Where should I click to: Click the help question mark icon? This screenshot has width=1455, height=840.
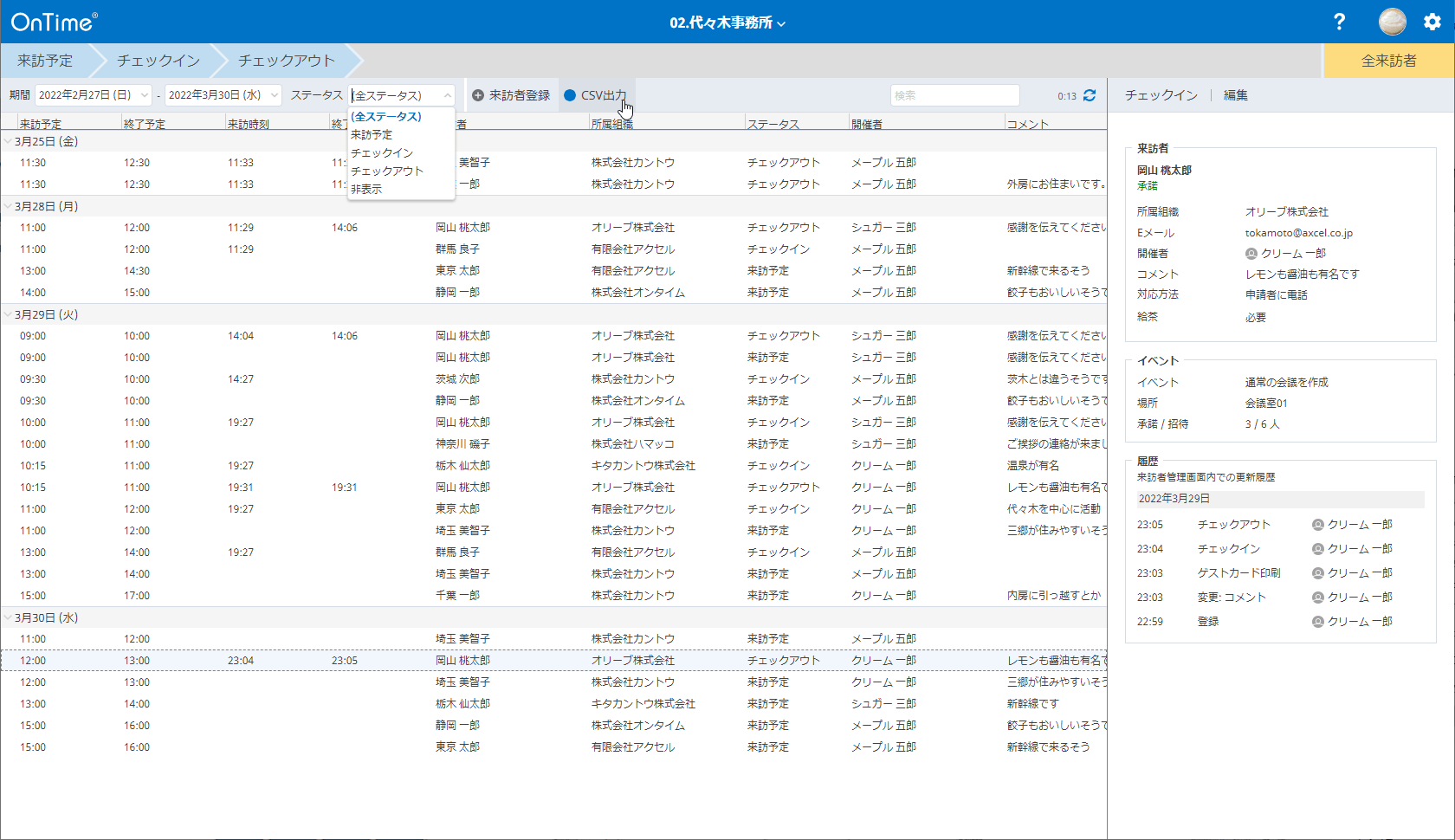1339,21
